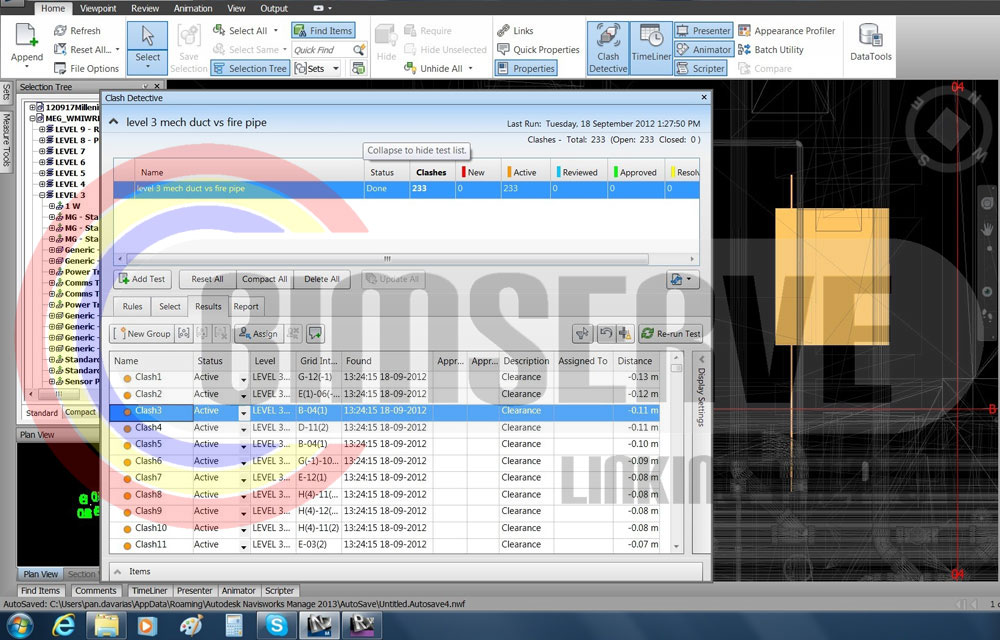Click the Manage Sets icon right of Sets

[358, 68]
